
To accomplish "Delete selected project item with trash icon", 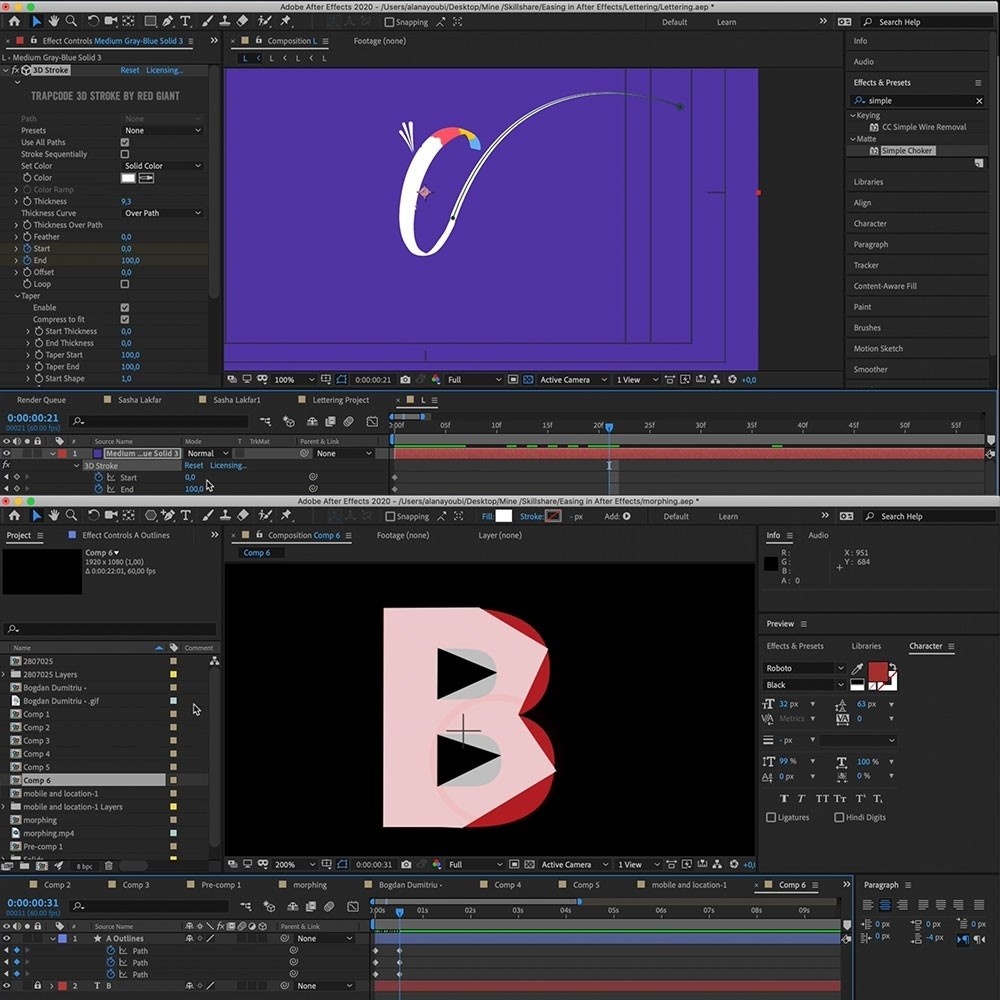I will tap(108, 865).
